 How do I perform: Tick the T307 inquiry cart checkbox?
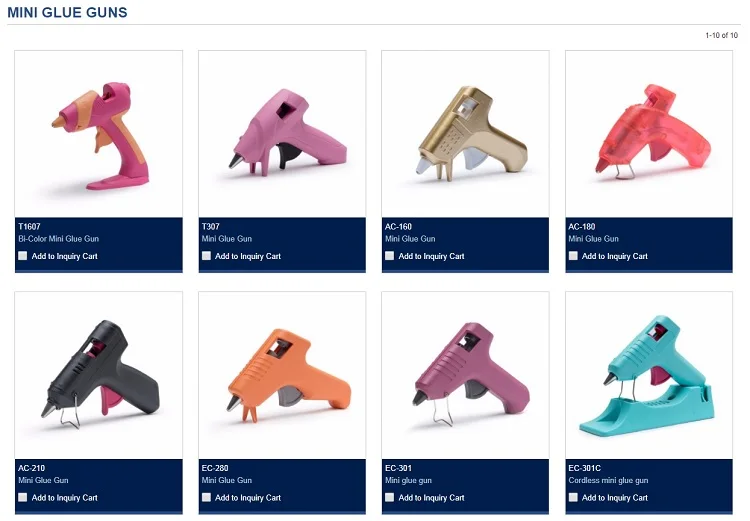click(206, 256)
